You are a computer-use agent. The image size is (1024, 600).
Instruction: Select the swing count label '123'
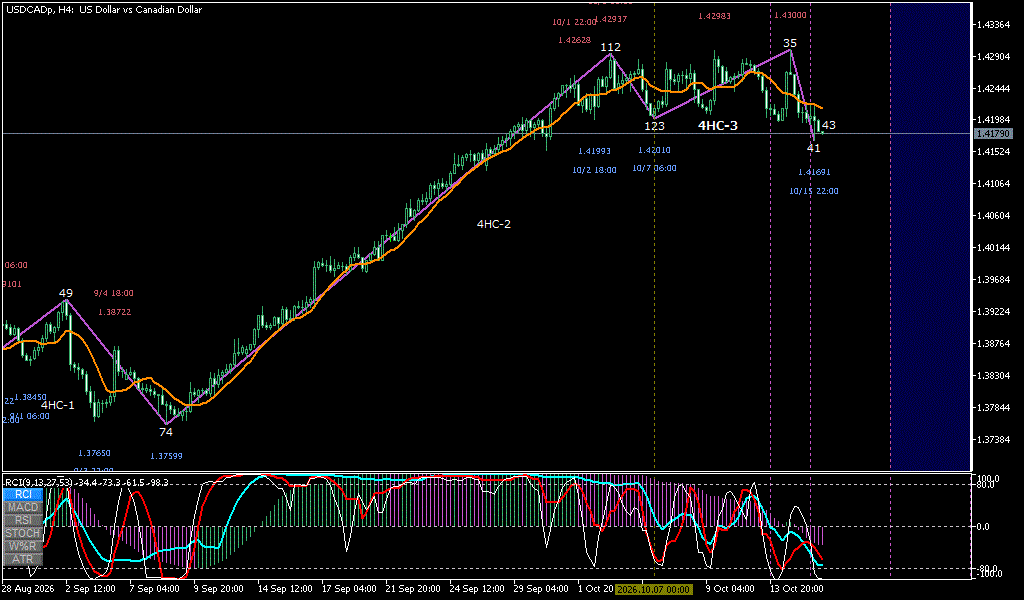point(654,126)
